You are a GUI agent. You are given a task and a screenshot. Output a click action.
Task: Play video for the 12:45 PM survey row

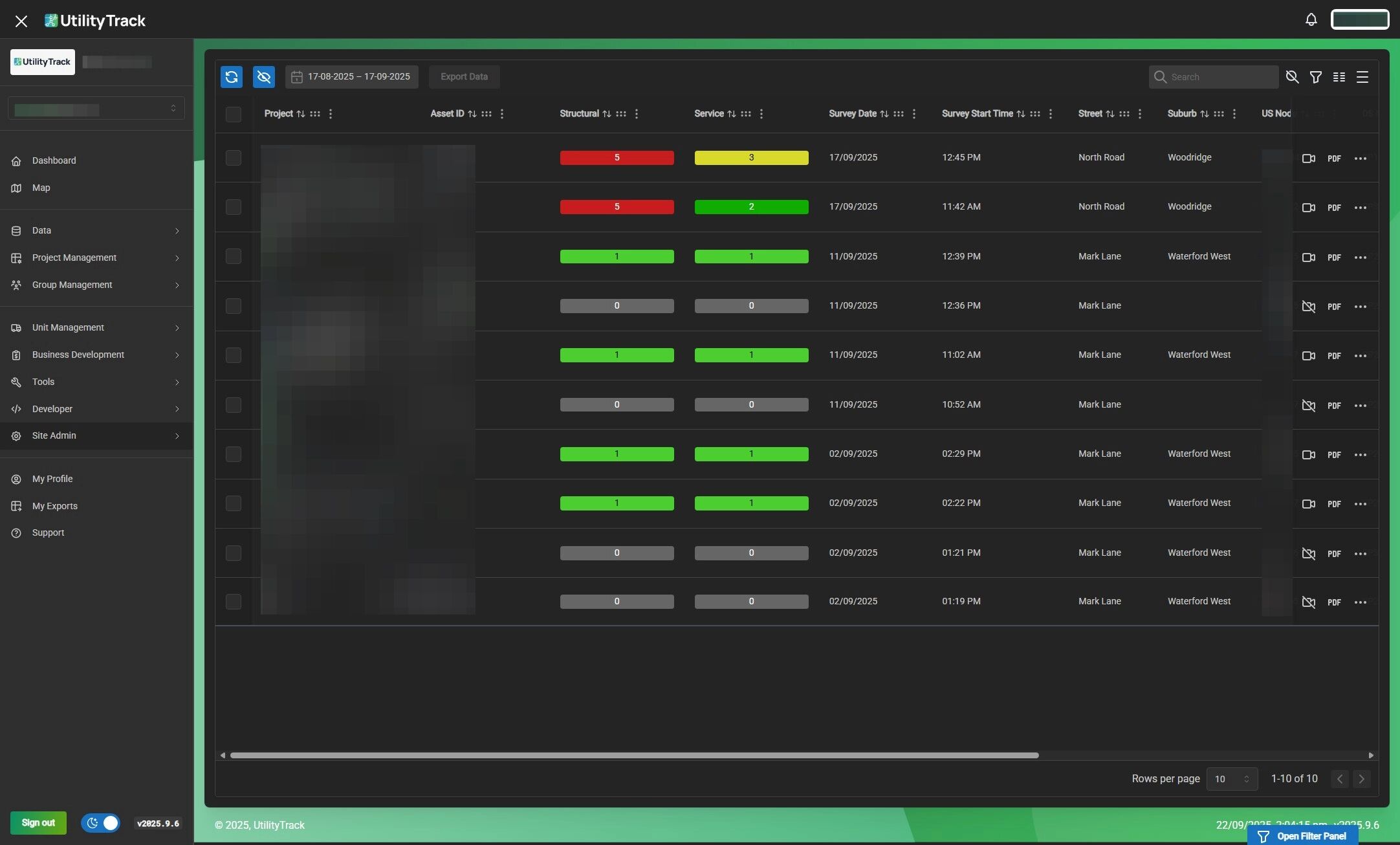point(1308,159)
